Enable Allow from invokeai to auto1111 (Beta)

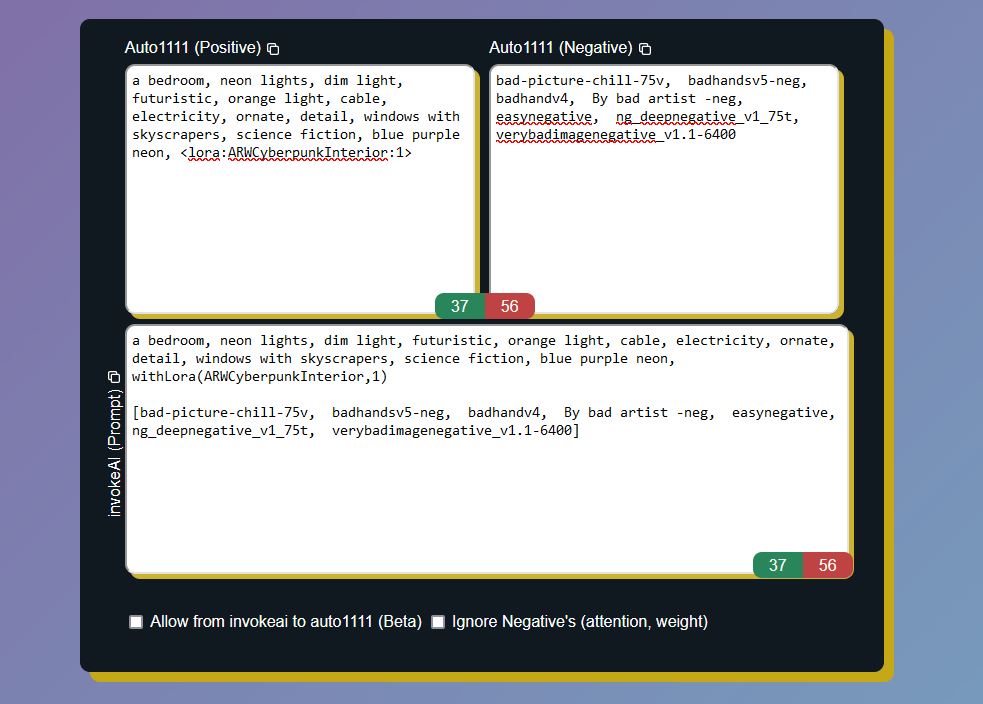click(135, 622)
